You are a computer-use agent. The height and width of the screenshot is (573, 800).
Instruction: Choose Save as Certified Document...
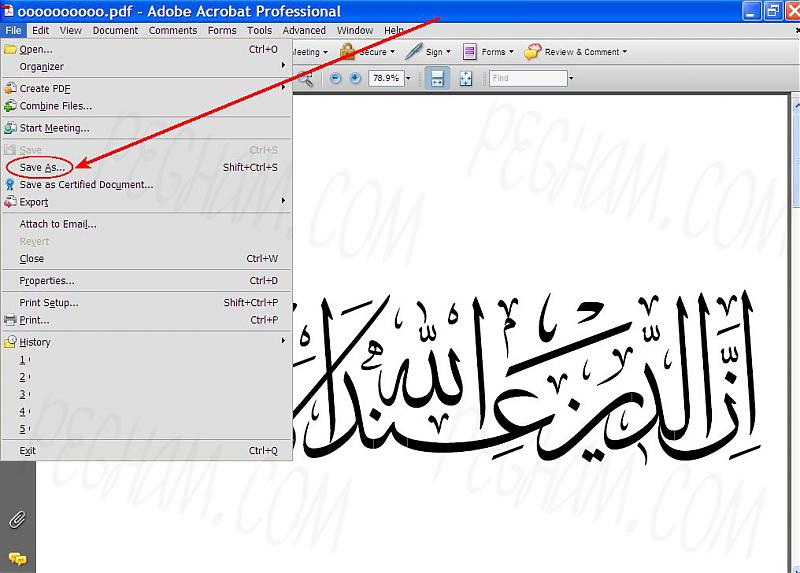tap(146, 185)
